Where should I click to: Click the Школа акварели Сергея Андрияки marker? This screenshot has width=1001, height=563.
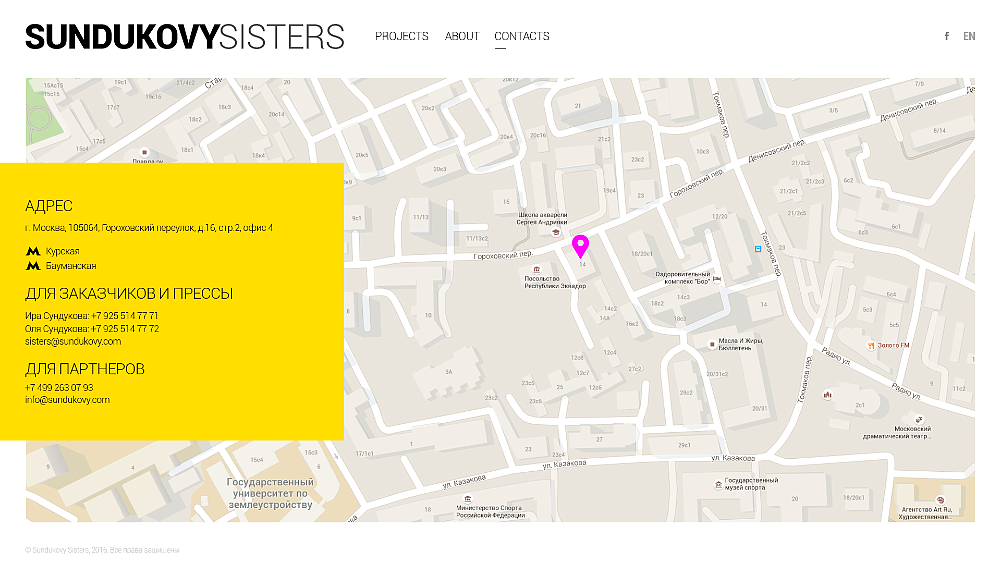pos(555,232)
